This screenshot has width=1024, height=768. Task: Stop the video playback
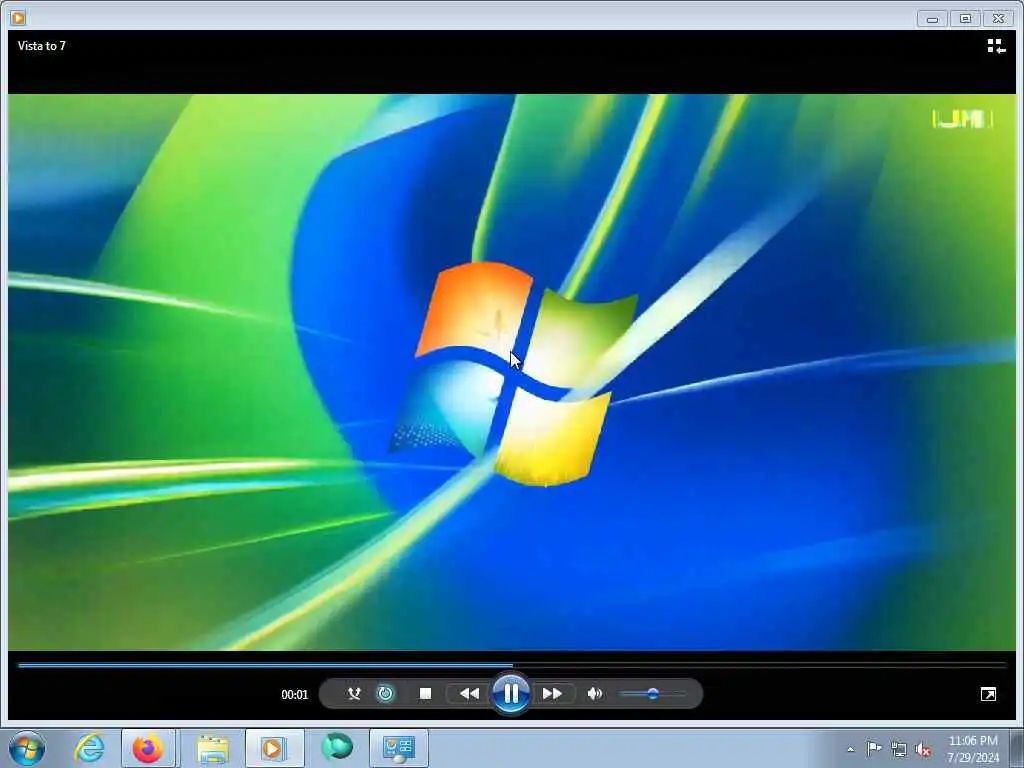(425, 694)
